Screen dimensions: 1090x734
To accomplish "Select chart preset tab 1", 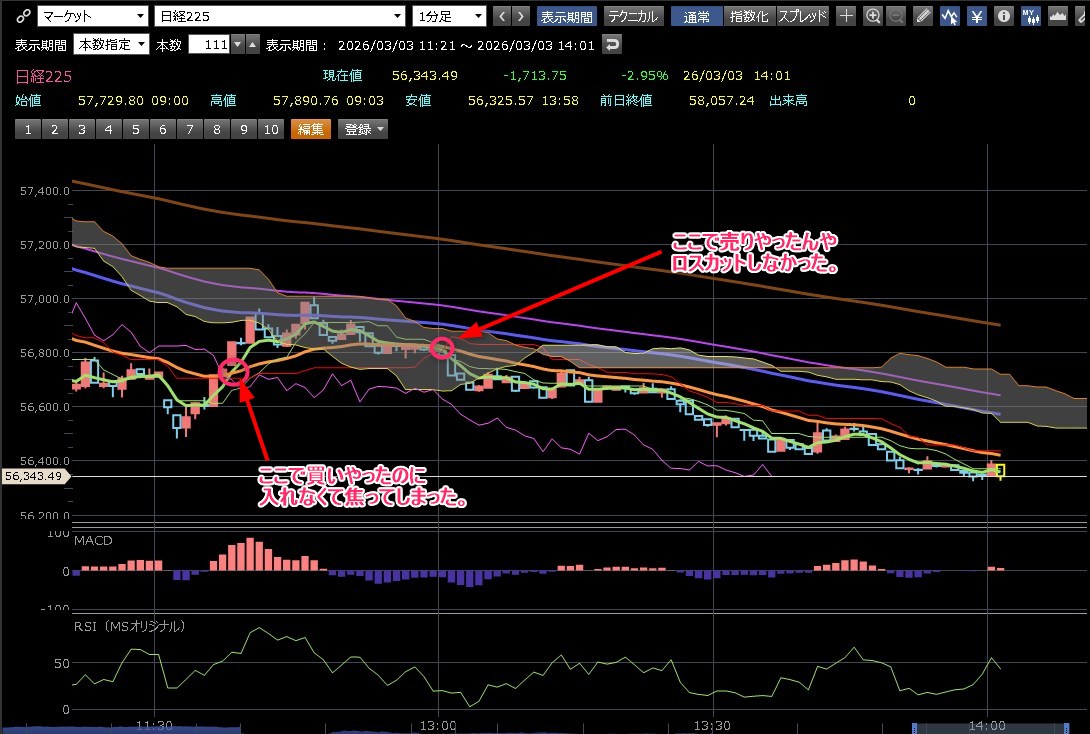I will click(x=28, y=129).
